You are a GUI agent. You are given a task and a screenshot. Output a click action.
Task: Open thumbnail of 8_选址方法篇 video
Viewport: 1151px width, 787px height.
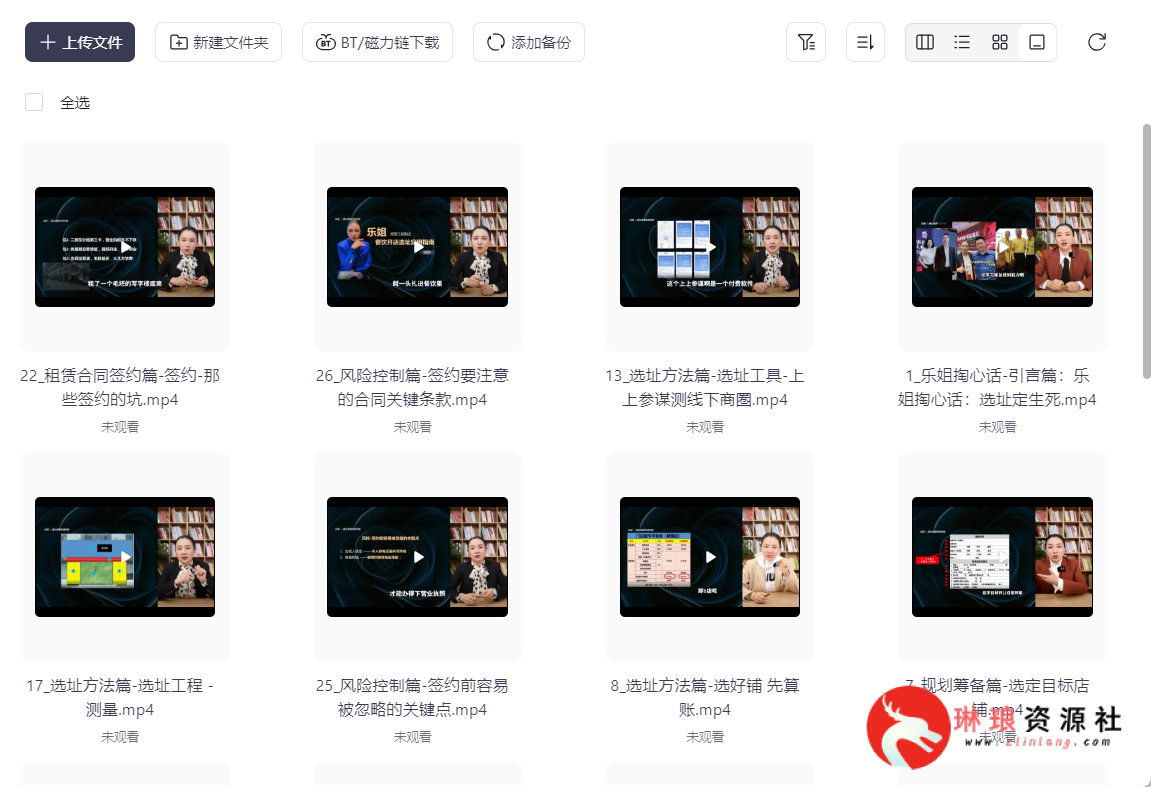(710, 556)
